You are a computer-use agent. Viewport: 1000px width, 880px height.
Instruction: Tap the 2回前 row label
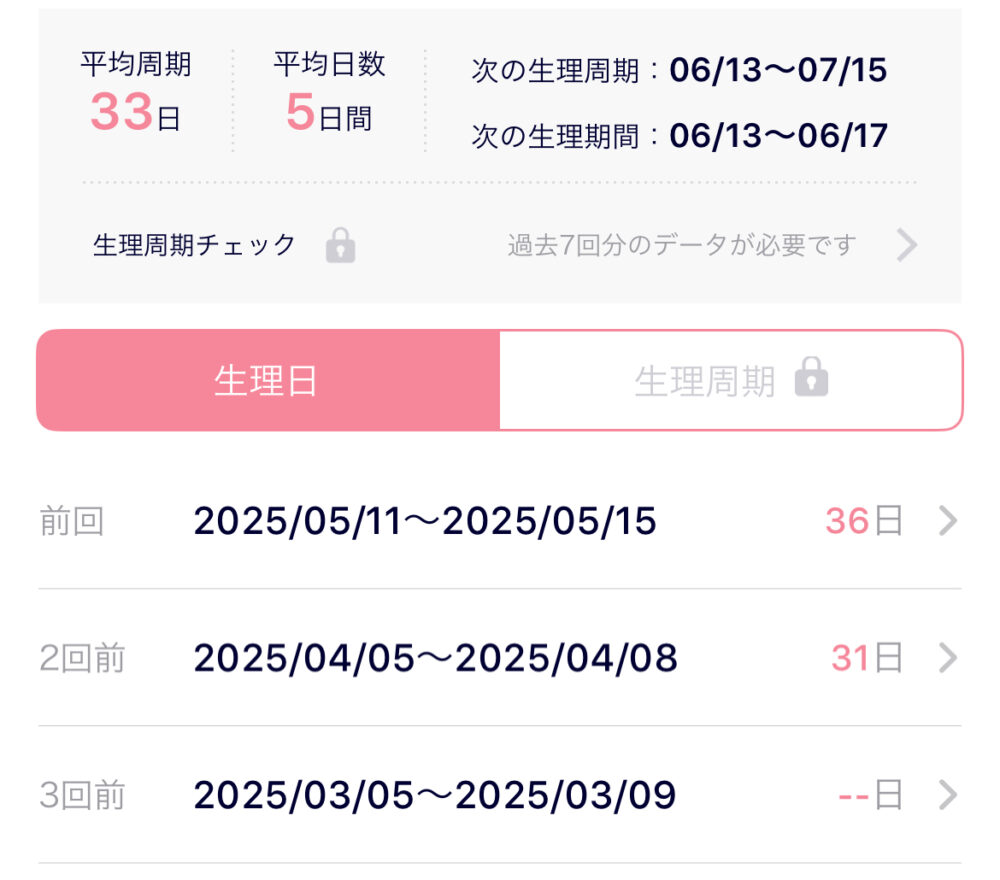tap(82, 658)
